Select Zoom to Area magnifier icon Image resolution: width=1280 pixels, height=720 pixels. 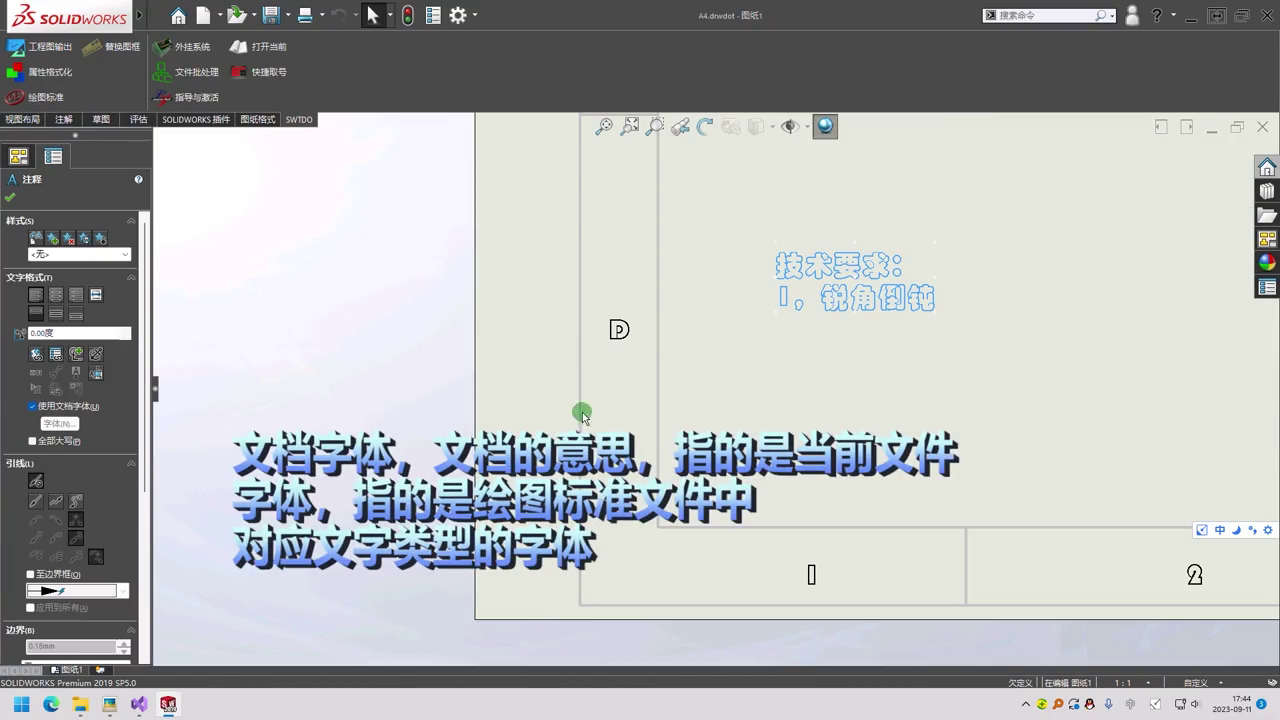(629, 127)
